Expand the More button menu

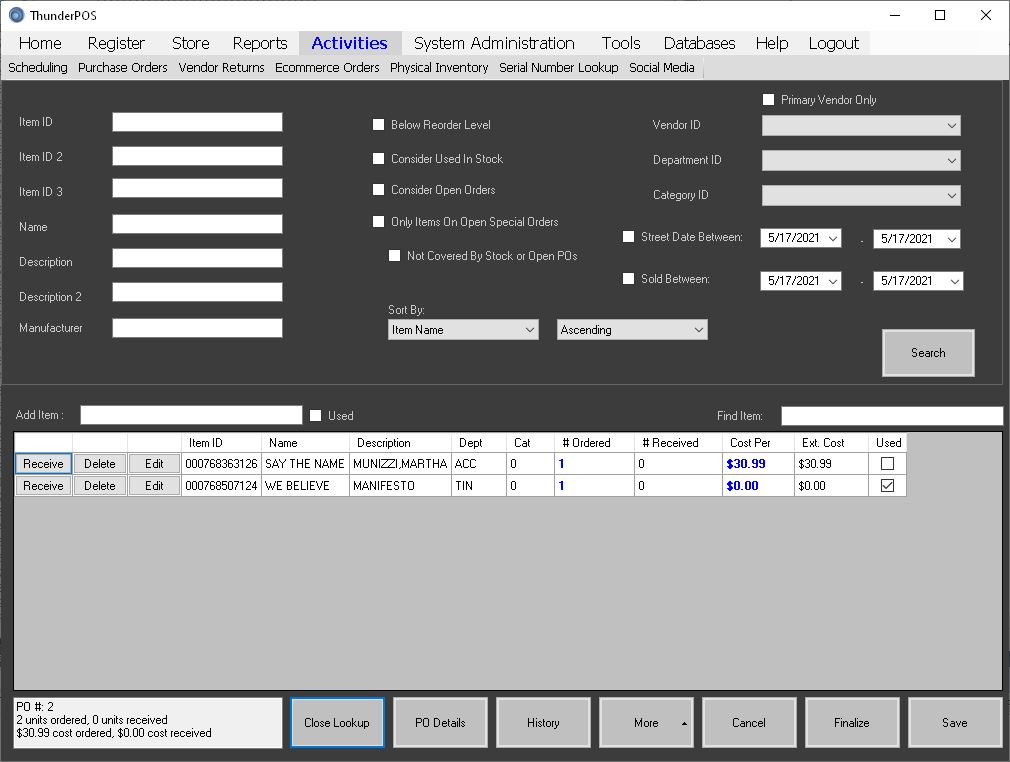coord(646,723)
